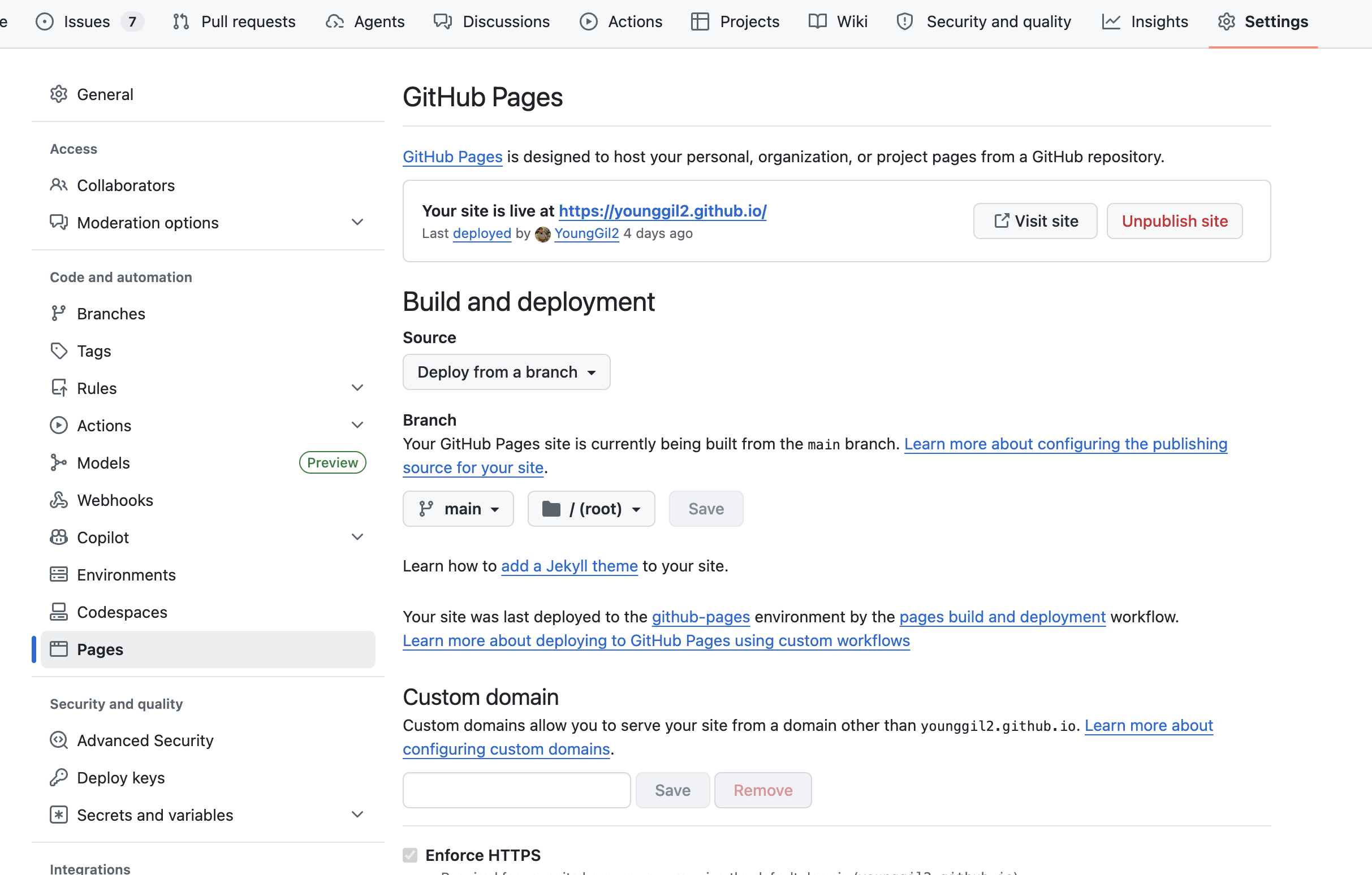Expand the sidebar Actions chevron
Screen dimensions: 1372x875
(357, 425)
